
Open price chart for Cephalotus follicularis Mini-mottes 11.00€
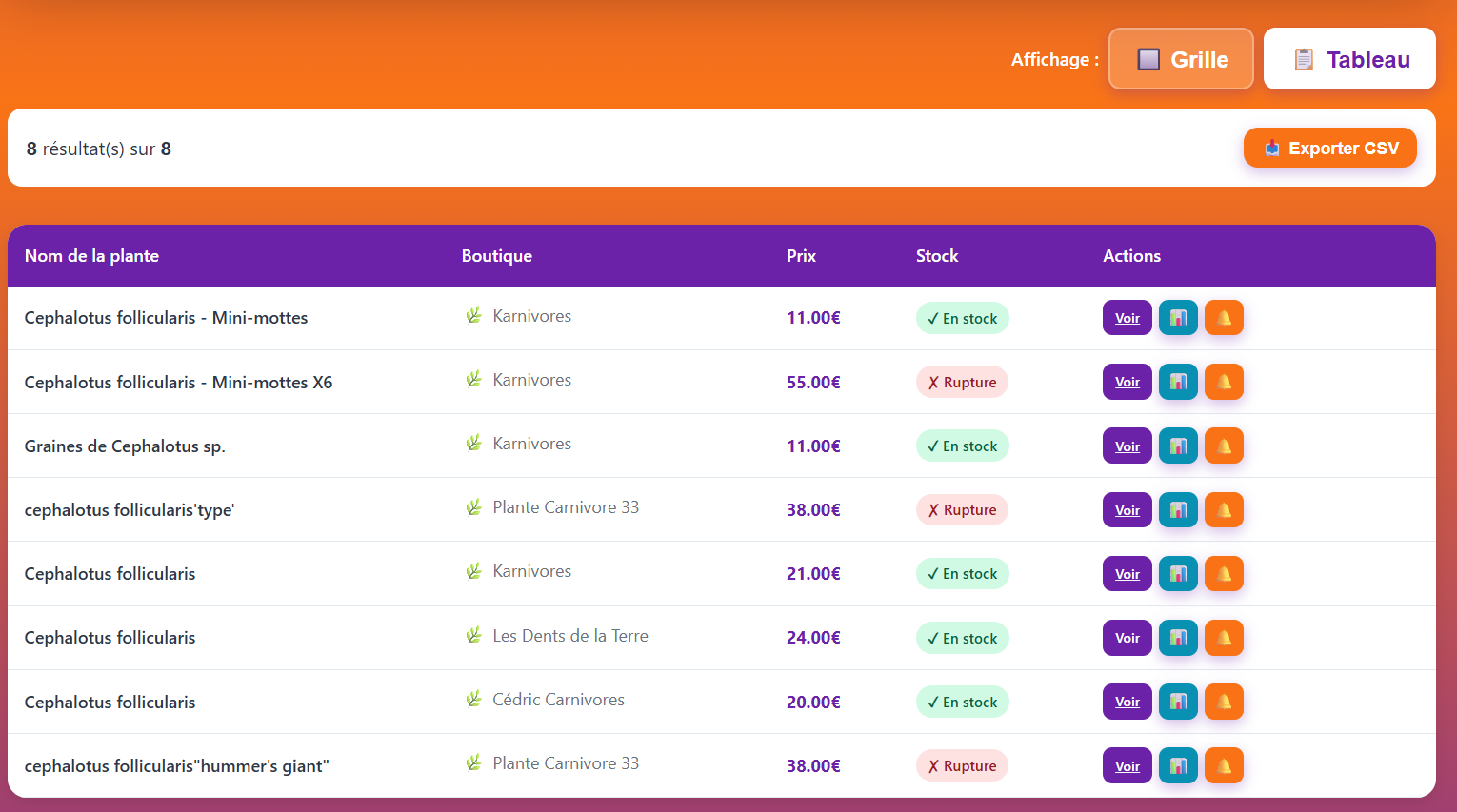tap(1178, 318)
